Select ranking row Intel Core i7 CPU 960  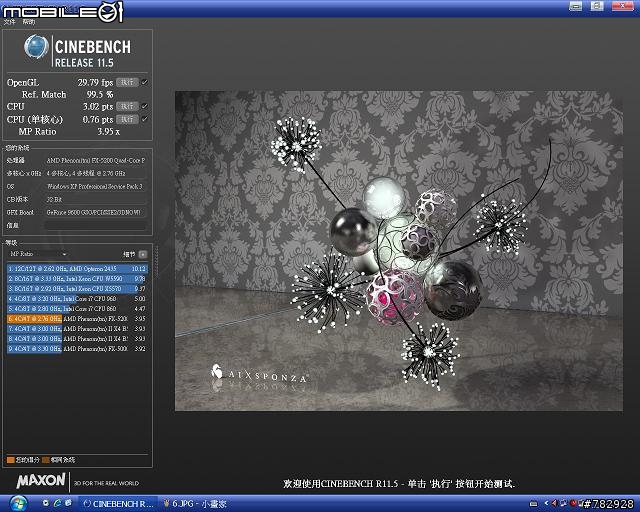click(77, 299)
